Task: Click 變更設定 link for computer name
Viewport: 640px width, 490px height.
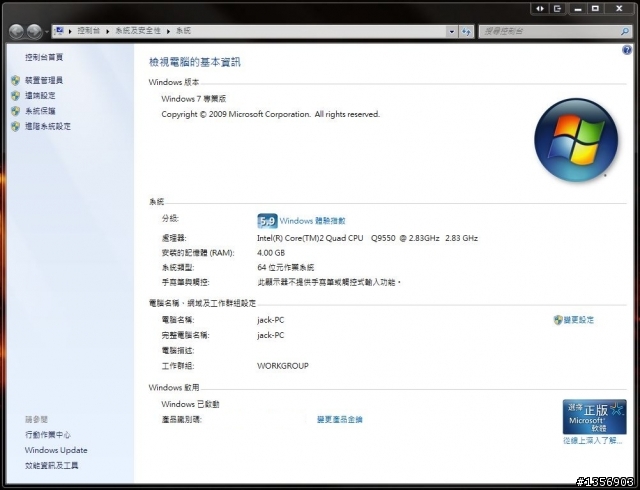Action: [x=579, y=320]
